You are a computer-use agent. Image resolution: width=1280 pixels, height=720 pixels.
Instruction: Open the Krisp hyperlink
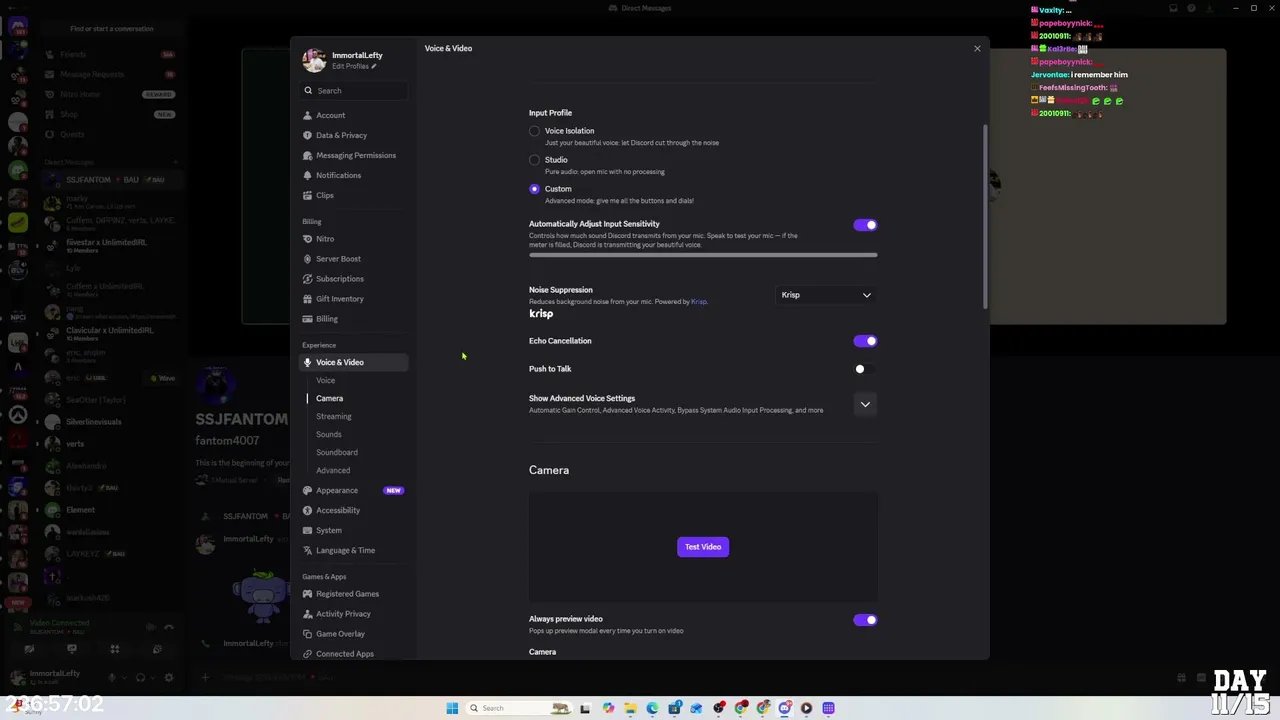(x=698, y=301)
